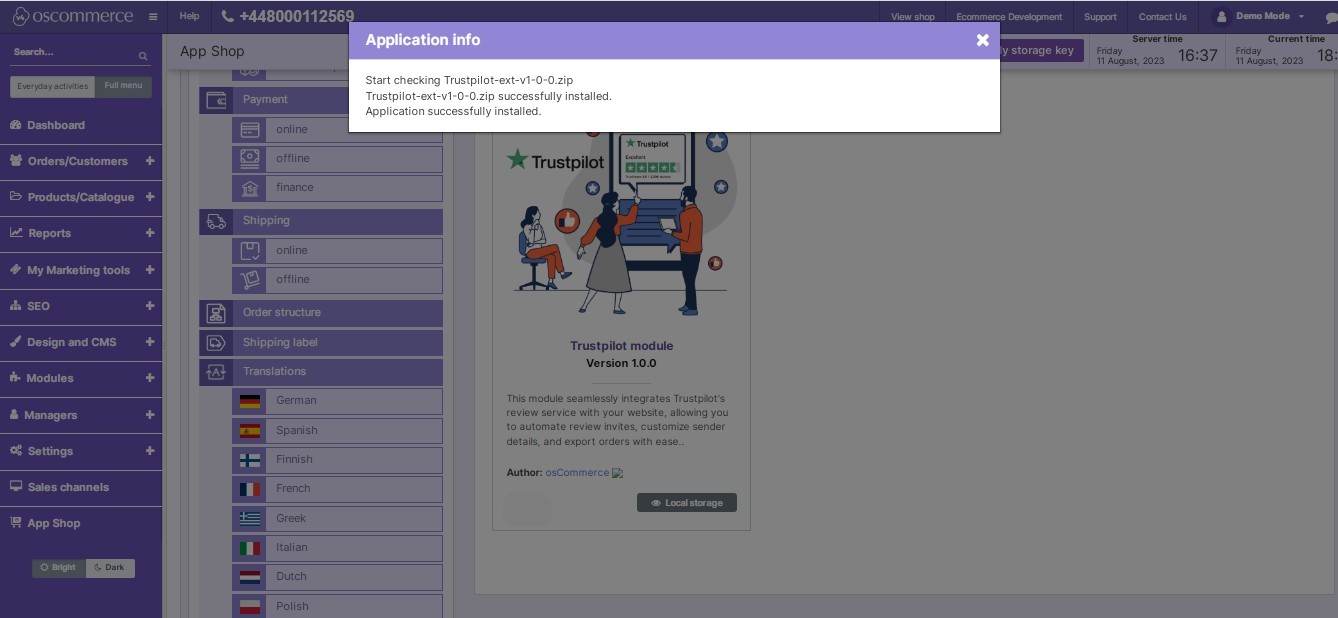Click the online payment card icon
The height and width of the screenshot is (618, 1338).
250,130
